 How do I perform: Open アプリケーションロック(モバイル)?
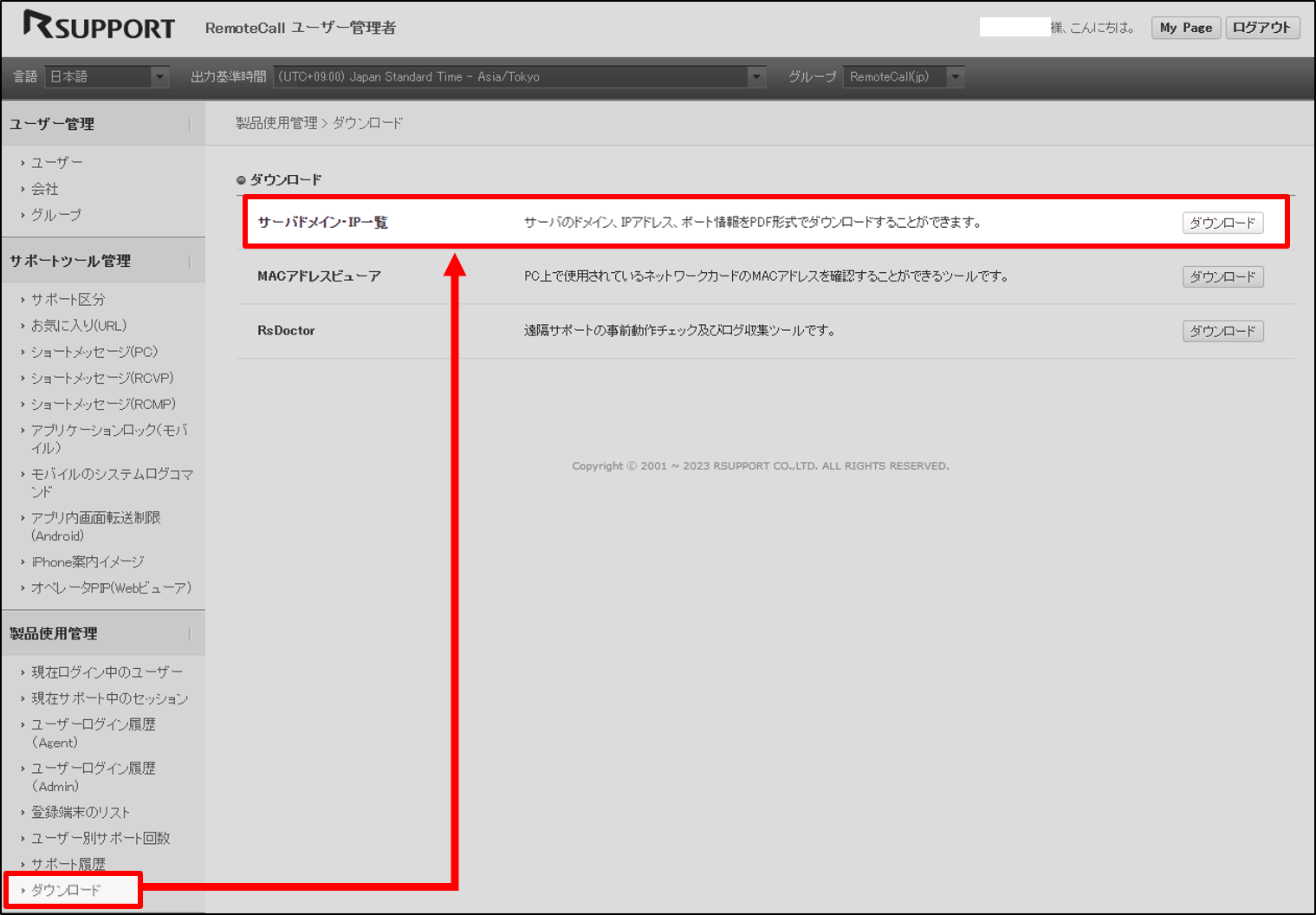click(109, 438)
